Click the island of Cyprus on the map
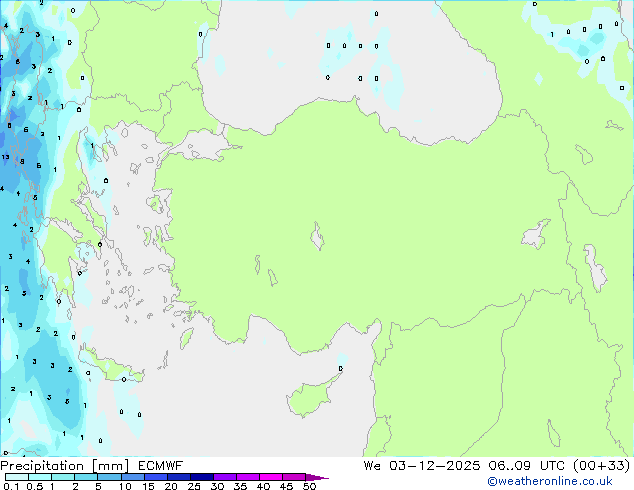 [311, 397]
